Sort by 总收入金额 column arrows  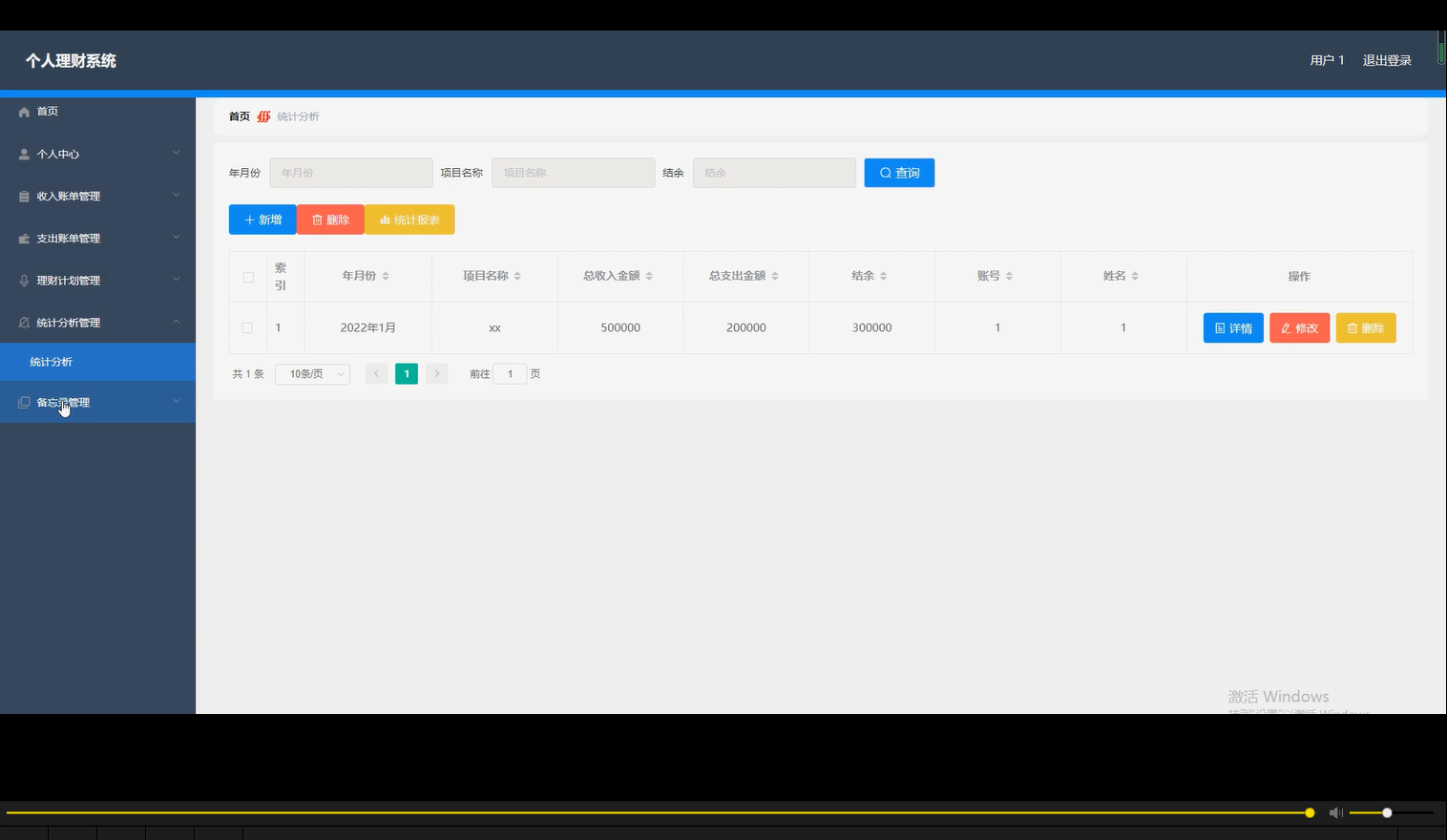[x=649, y=276]
